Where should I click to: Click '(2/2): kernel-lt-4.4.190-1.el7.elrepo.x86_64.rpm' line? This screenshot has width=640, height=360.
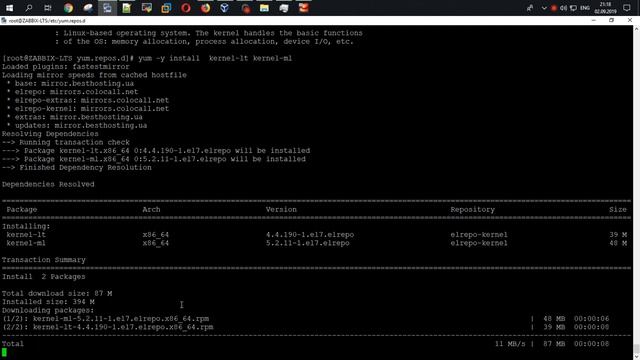point(108,327)
